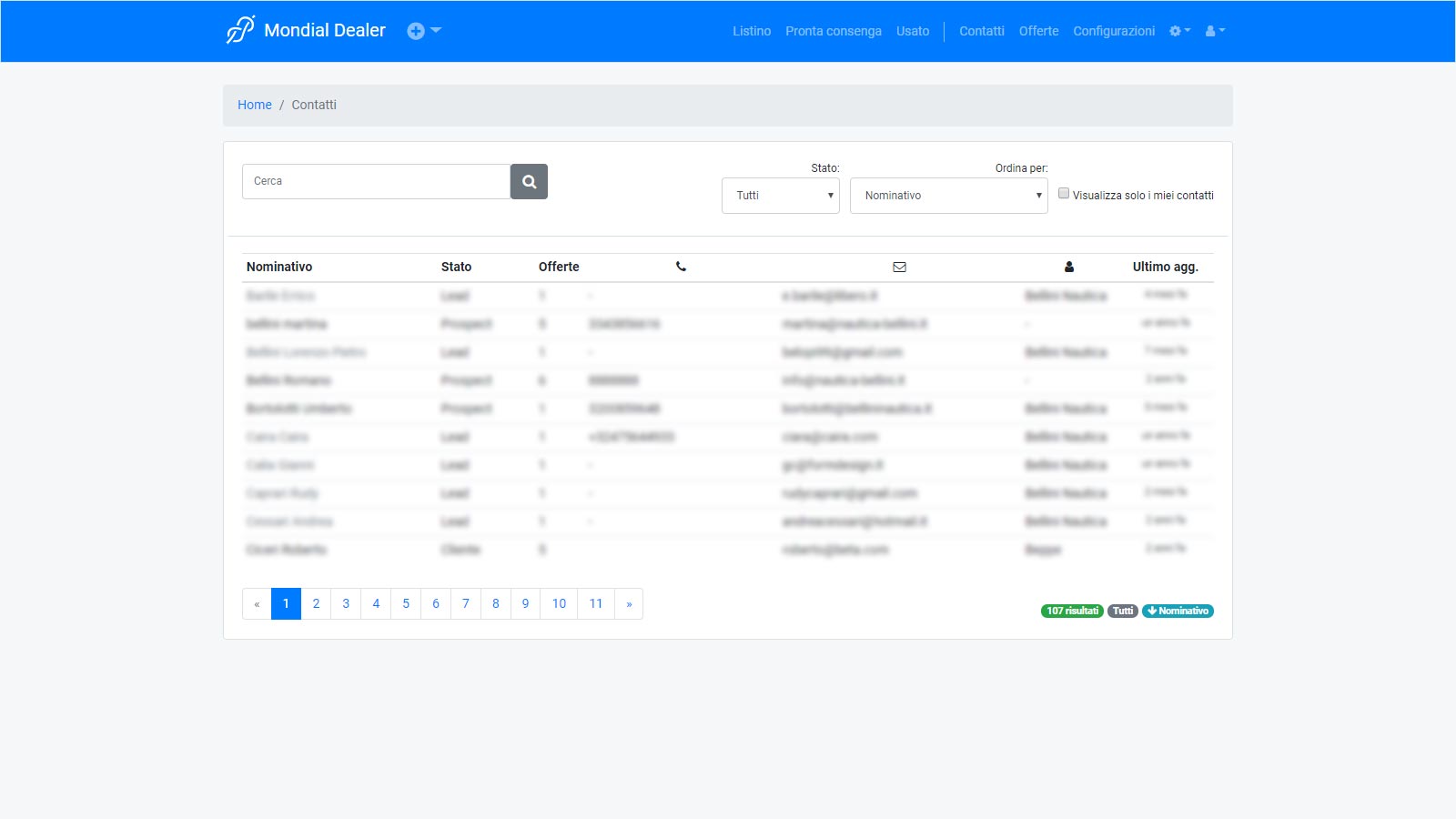The height and width of the screenshot is (819, 1456).
Task: Click the Nominativo sort badge
Action: [x=1178, y=611]
